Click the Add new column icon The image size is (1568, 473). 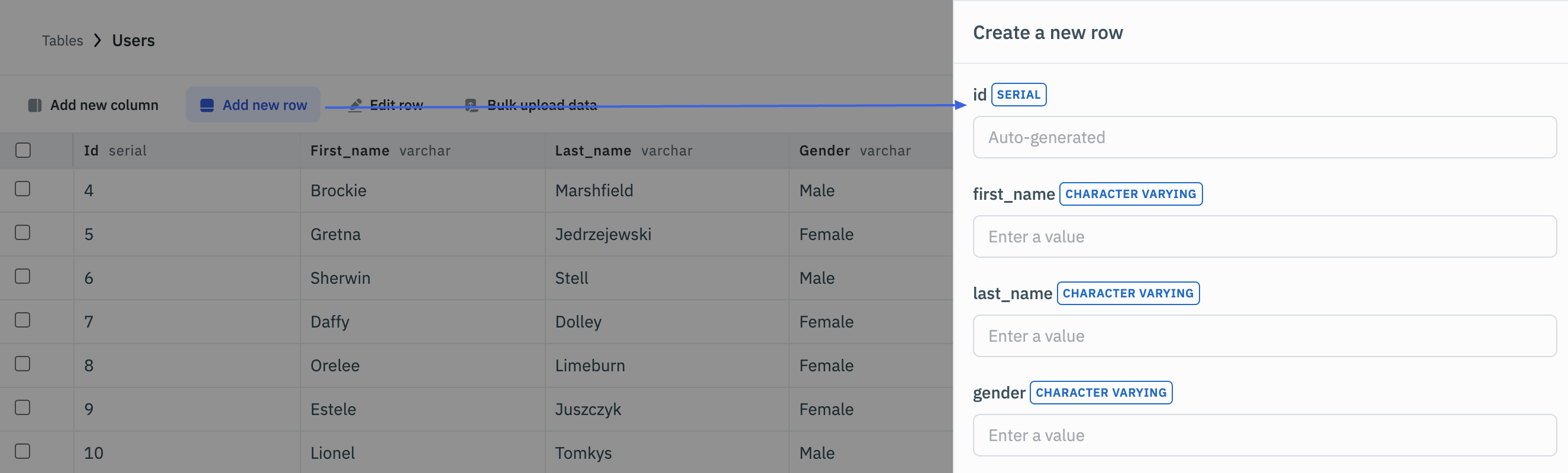click(x=35, y=105)
